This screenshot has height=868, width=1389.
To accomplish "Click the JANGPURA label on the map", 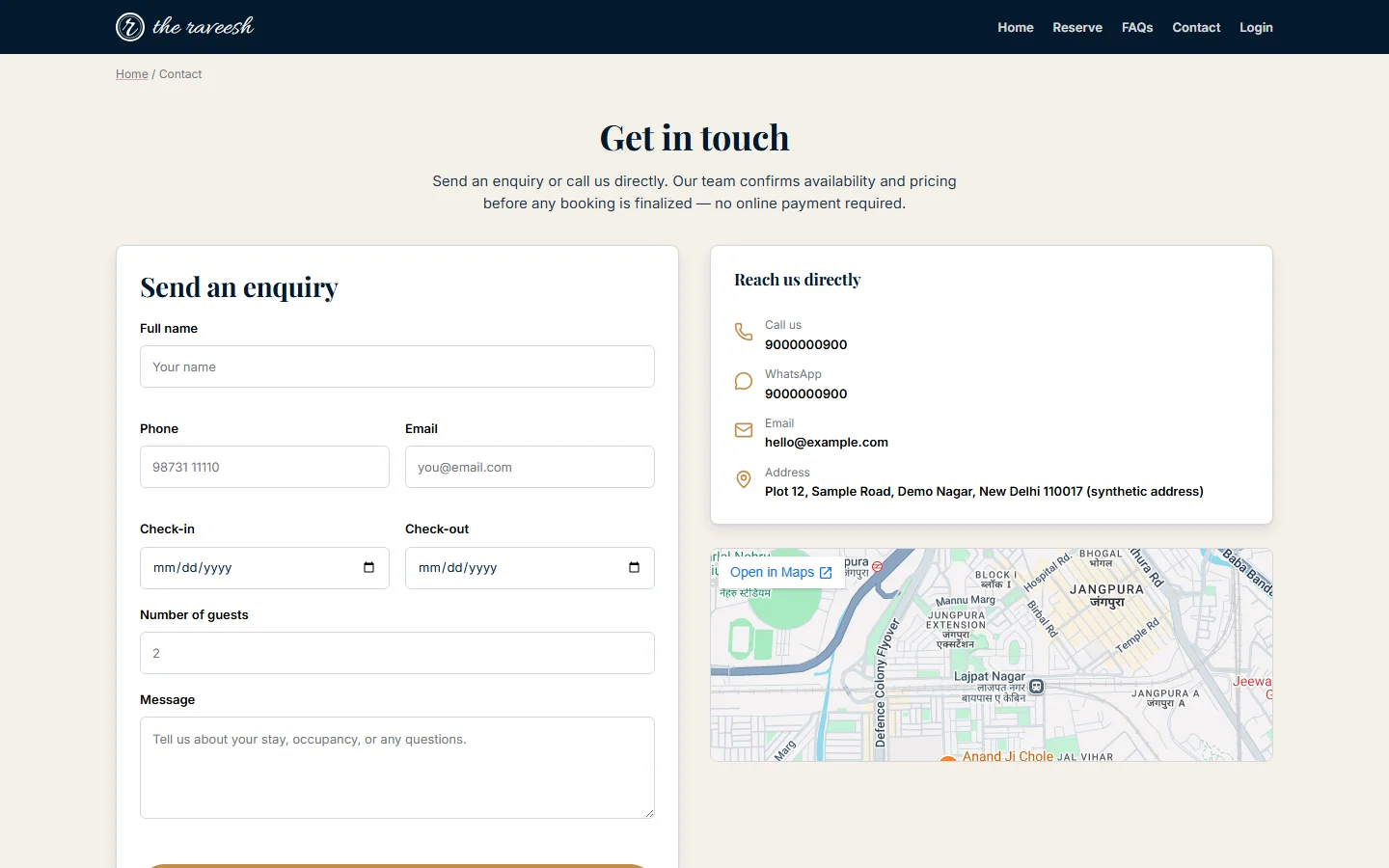I will [x=1106, y=589].
